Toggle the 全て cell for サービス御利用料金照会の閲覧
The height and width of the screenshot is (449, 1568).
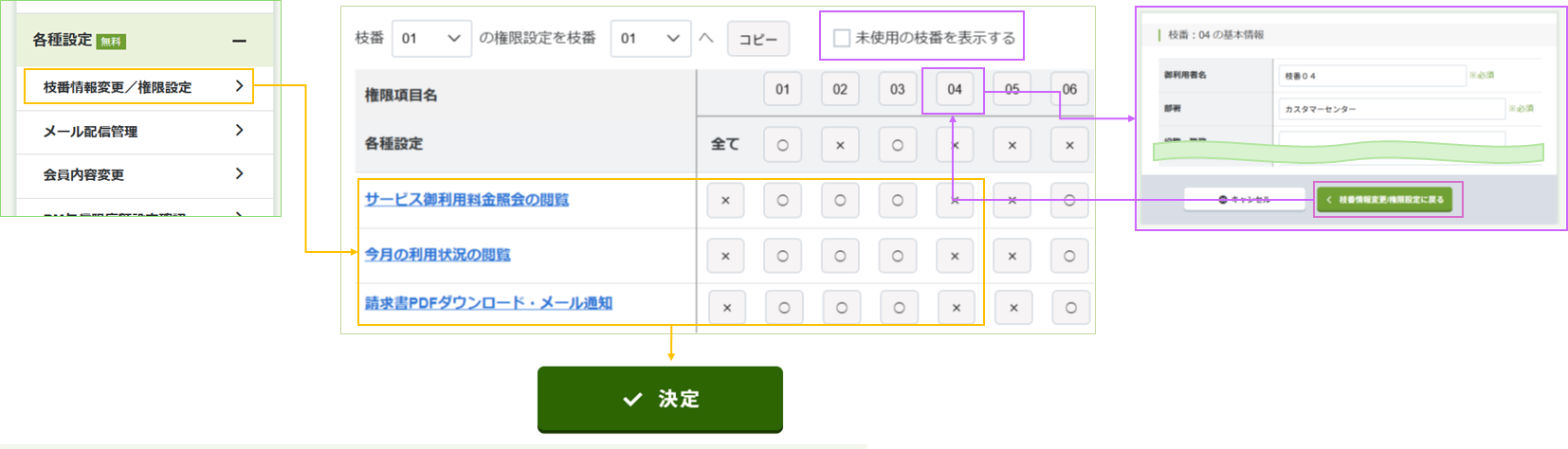pos(725,201)
